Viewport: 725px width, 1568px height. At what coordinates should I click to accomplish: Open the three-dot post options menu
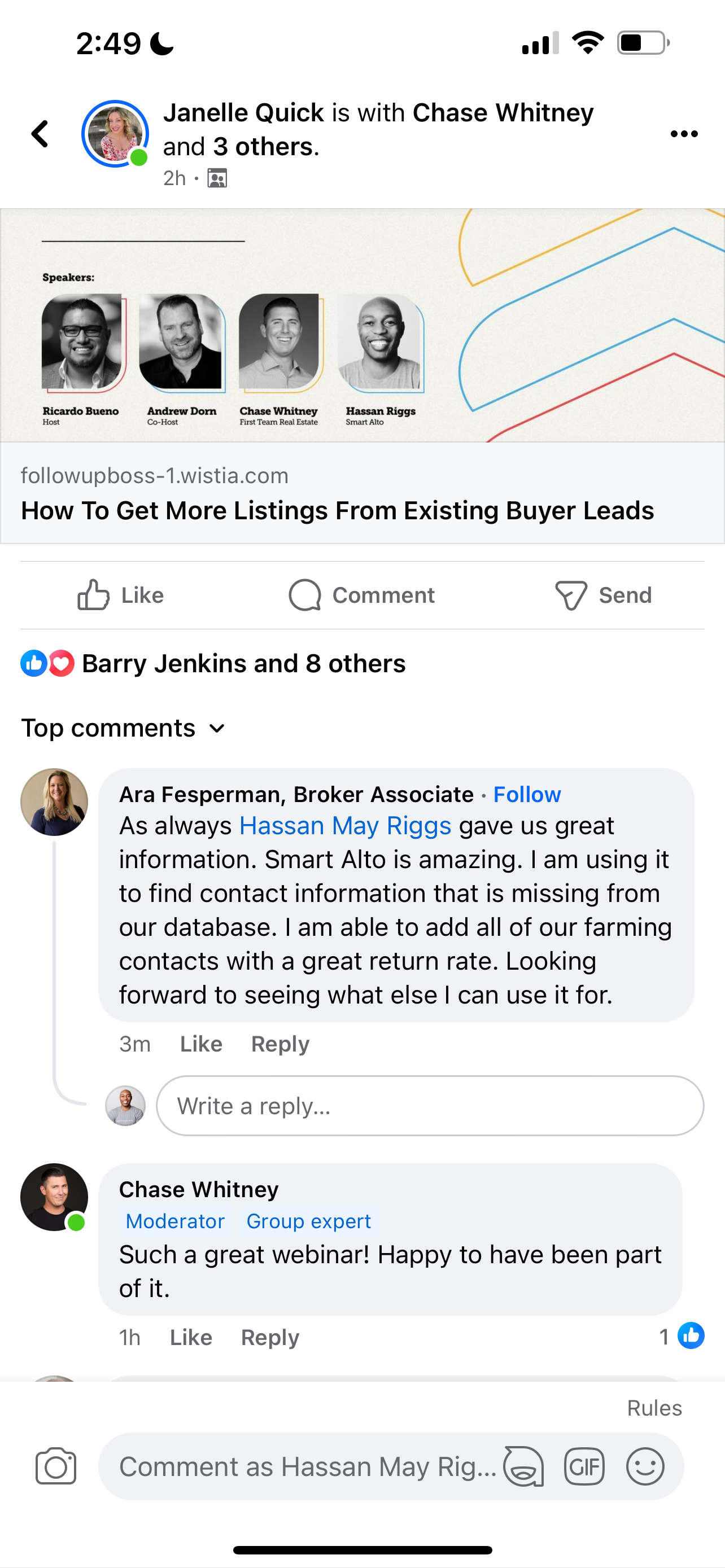pos(684,134)
